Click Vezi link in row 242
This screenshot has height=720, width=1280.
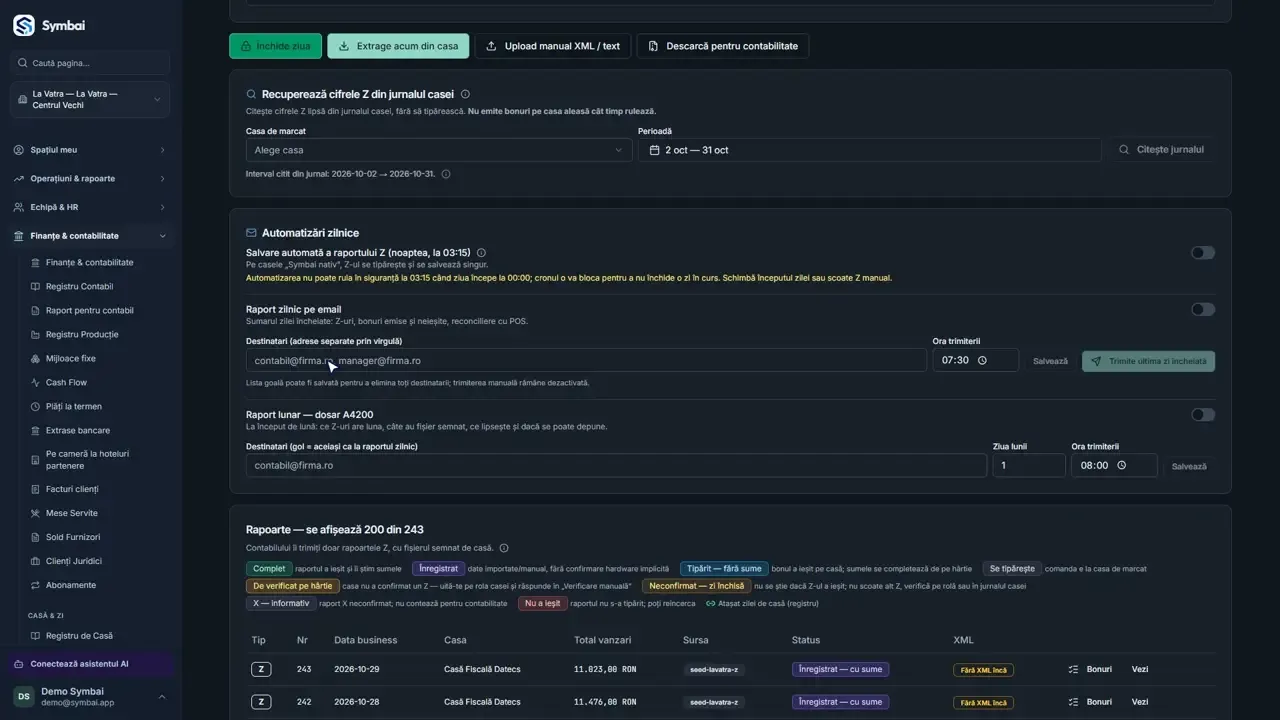click(1140, 702)
